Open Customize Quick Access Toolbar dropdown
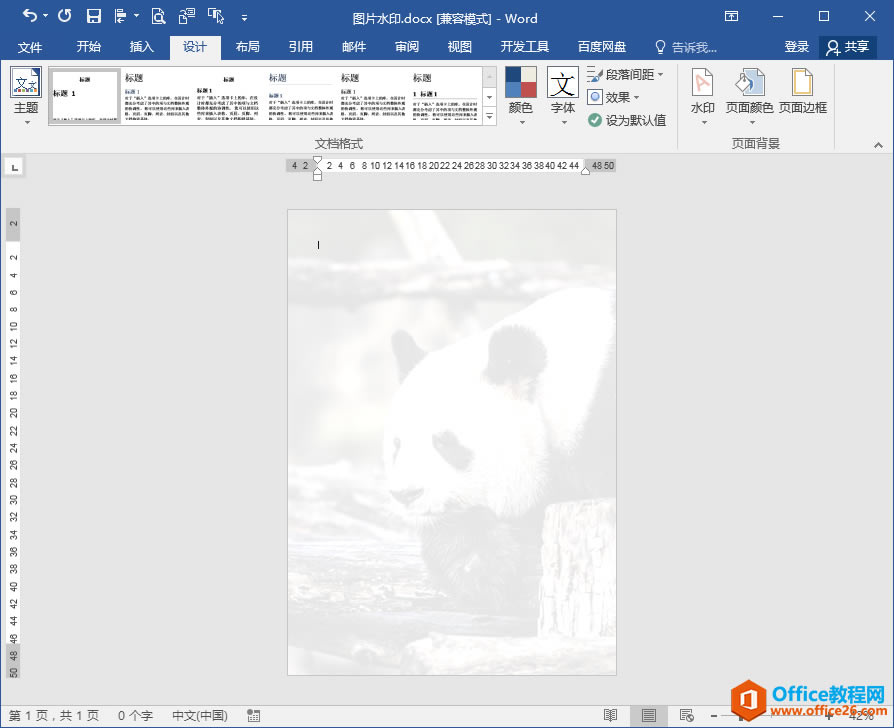Viewport: 894px width, 728px height. pyautogui.click(x=244, y=18)
